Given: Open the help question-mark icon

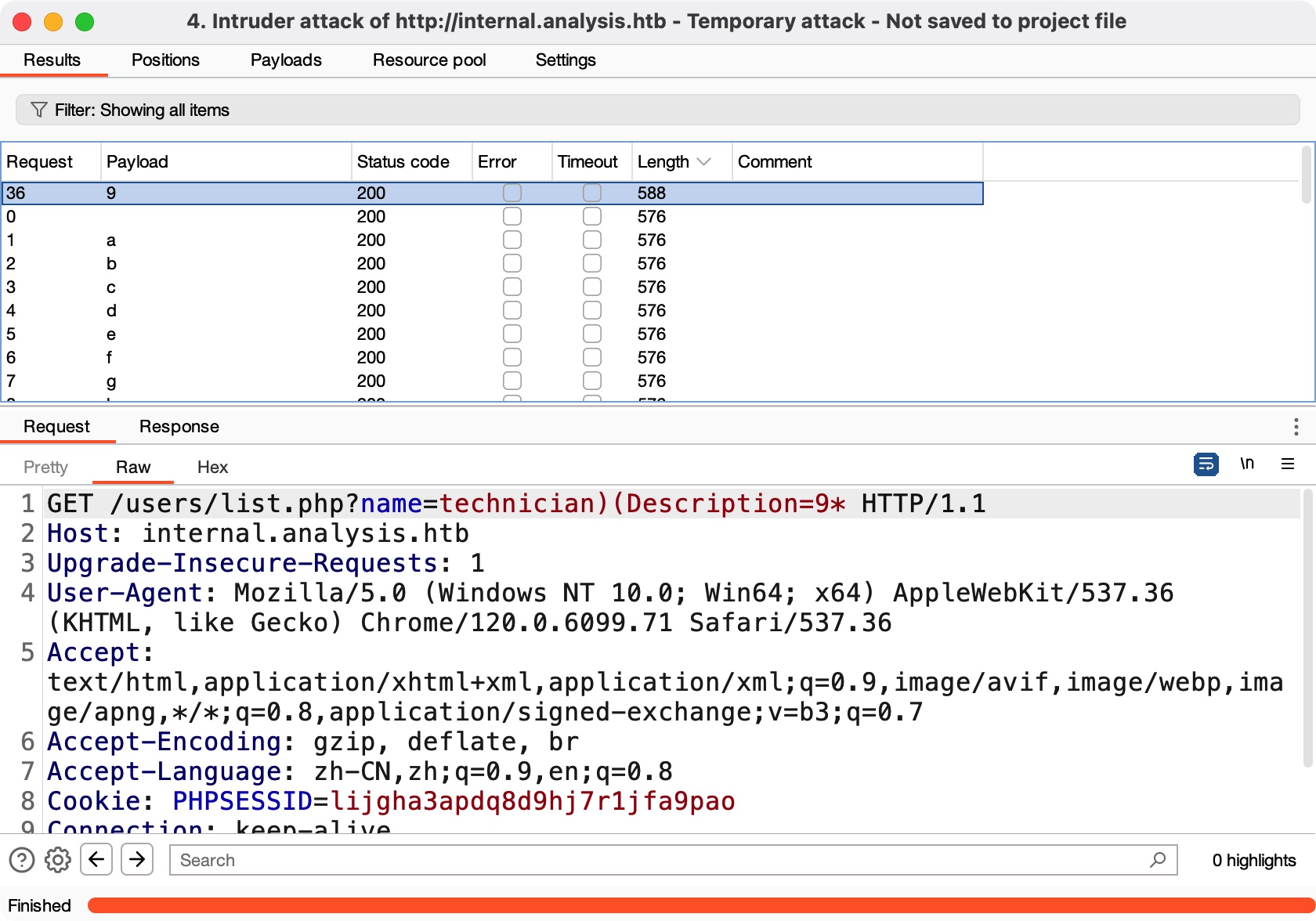Looking at the screenshot, I should (x=22, y=860).
